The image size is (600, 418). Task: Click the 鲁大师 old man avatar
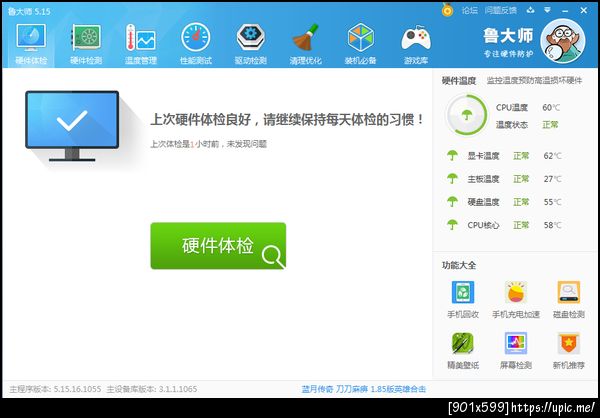tap(562, 41)
